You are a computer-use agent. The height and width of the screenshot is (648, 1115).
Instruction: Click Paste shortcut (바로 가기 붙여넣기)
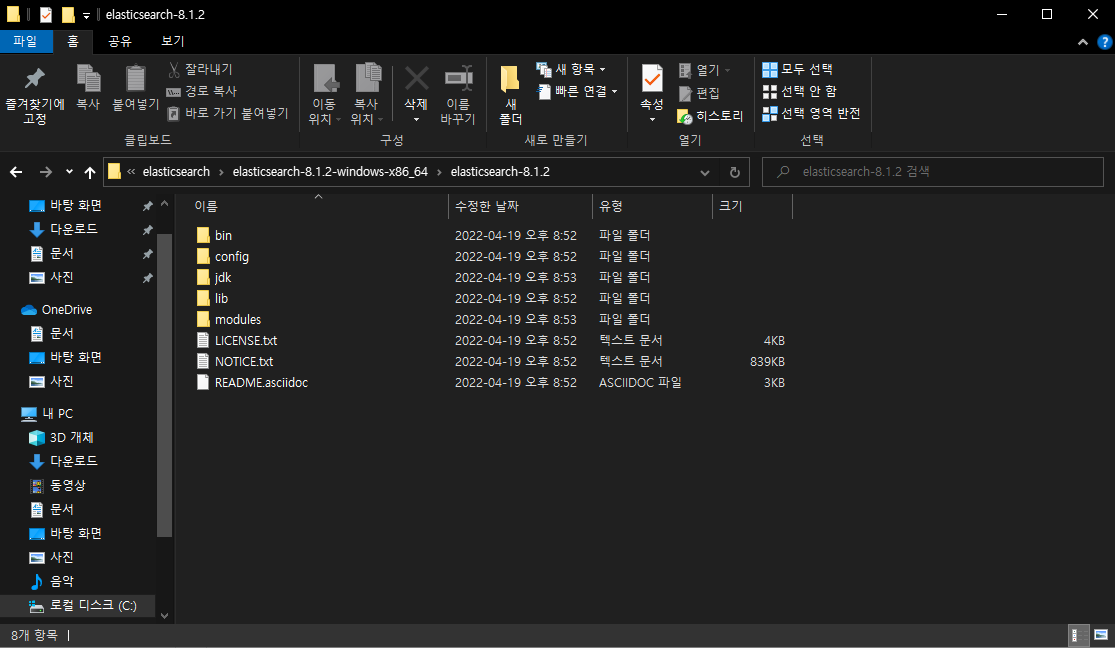228,113
